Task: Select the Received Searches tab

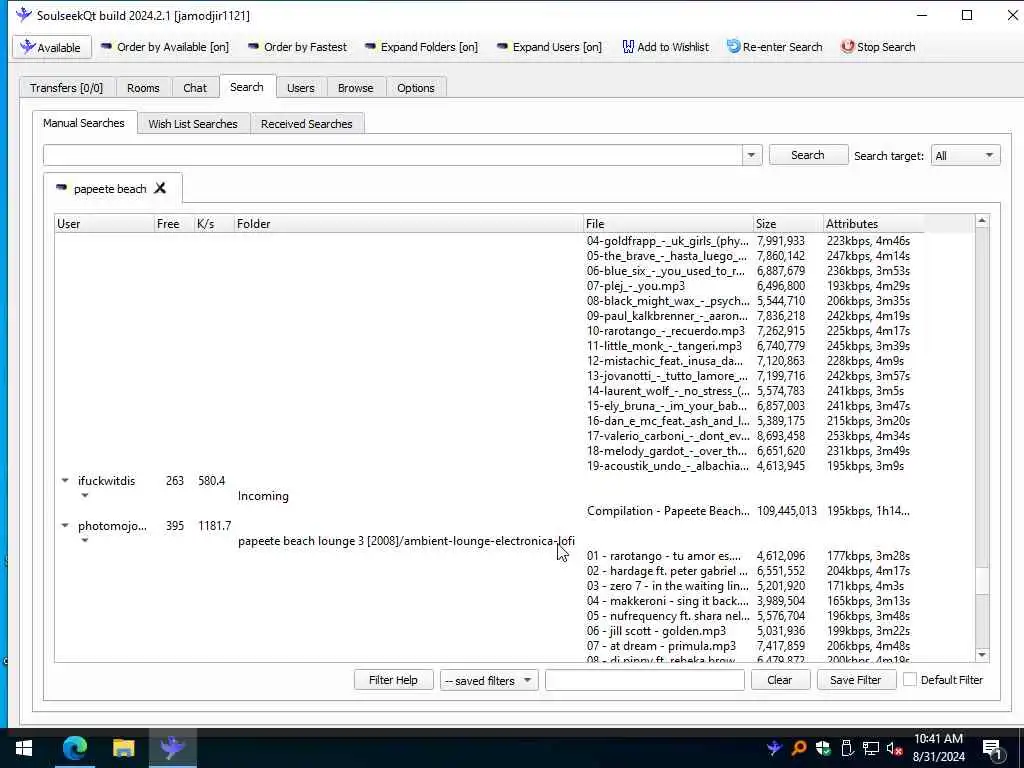Action: pos(306,123)
